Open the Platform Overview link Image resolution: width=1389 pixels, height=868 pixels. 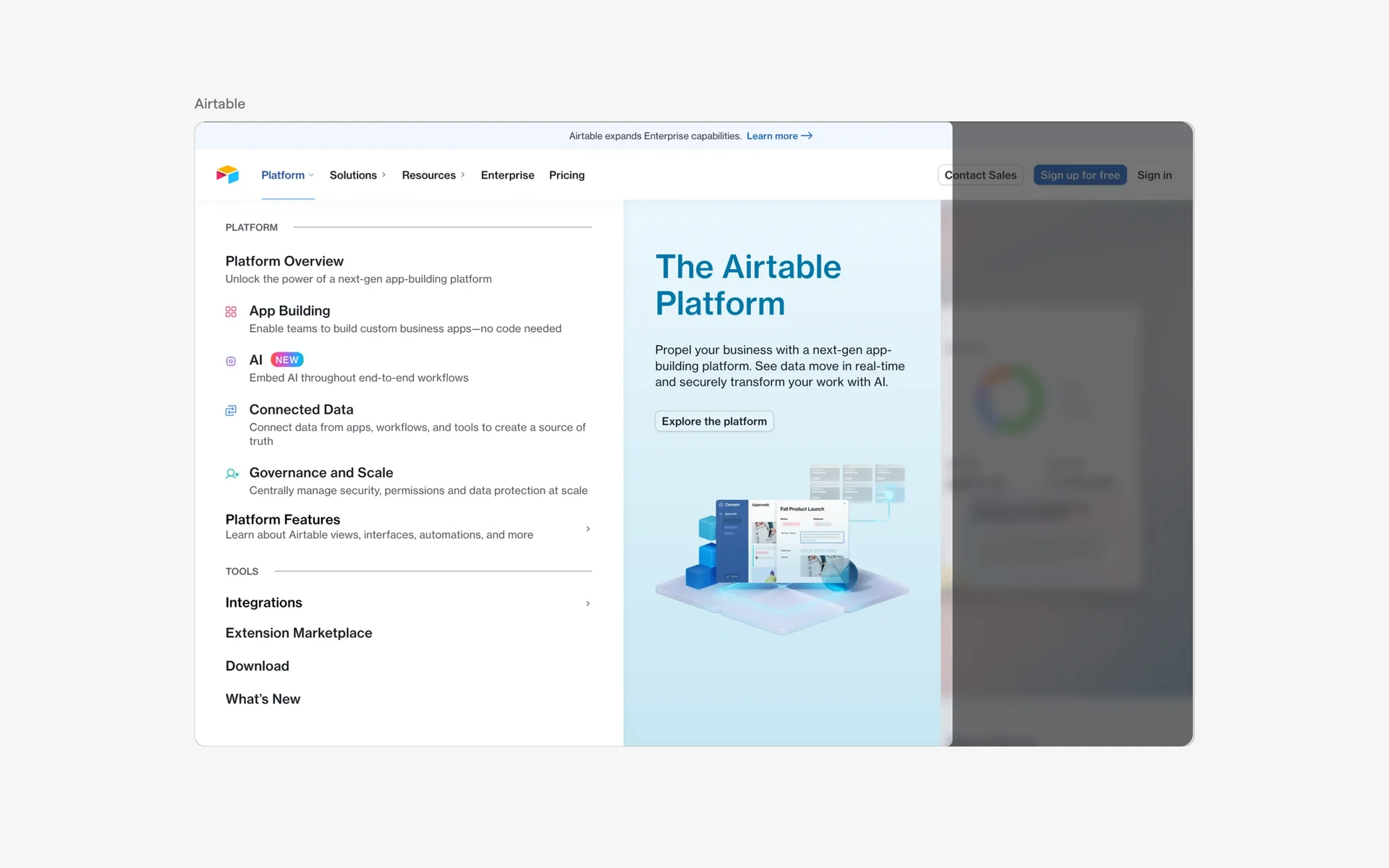coord(284,261)
